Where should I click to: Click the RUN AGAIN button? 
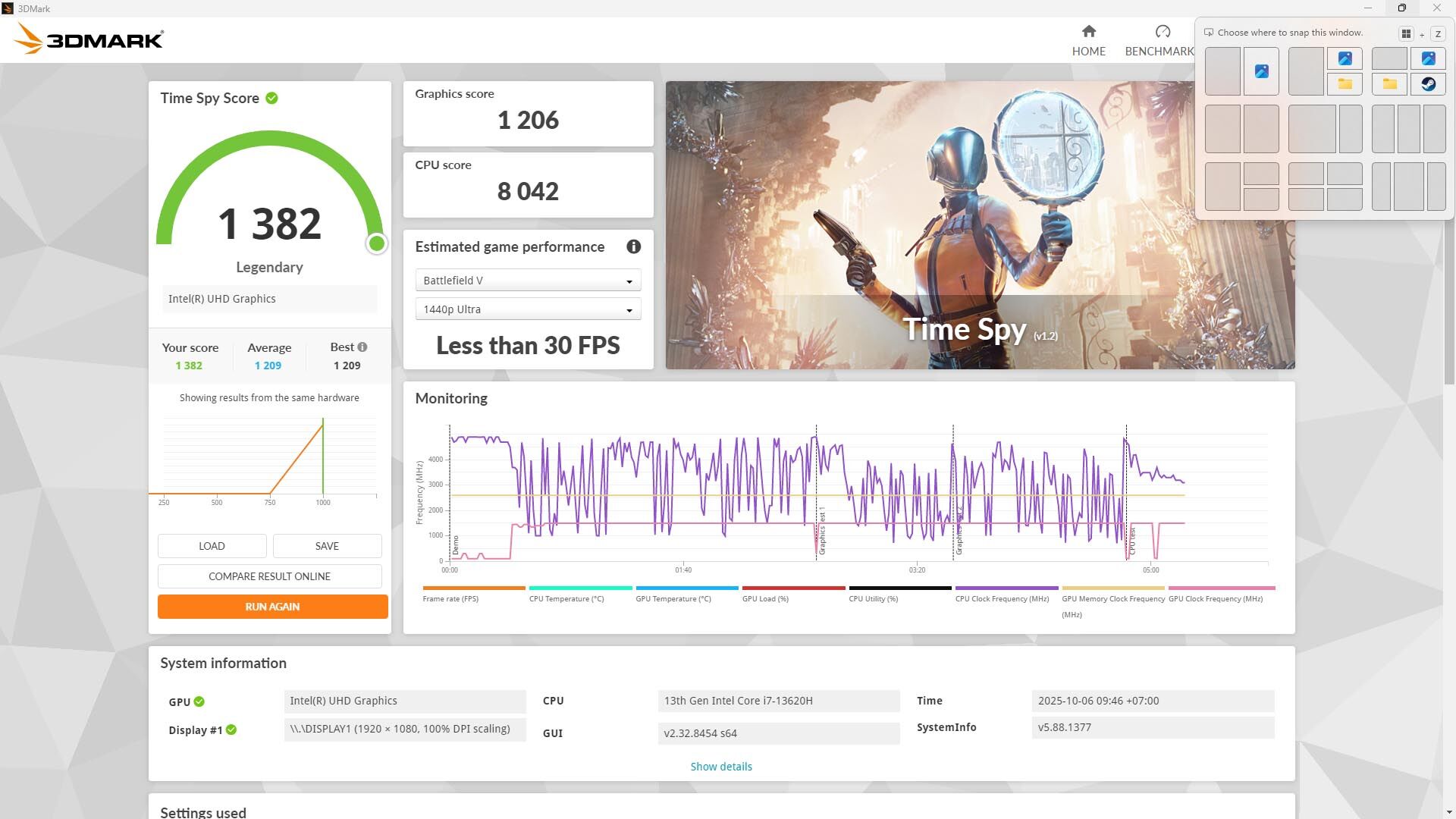tap(271, 607)
